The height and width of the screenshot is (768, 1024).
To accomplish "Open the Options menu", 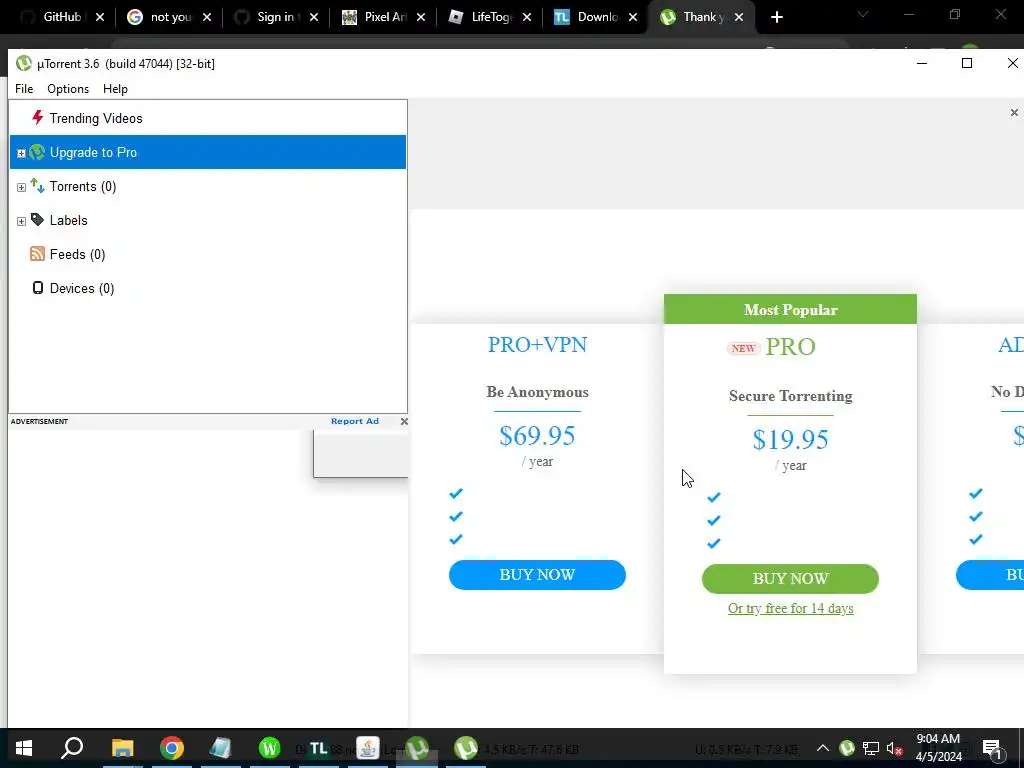I will tap(68, 89).
